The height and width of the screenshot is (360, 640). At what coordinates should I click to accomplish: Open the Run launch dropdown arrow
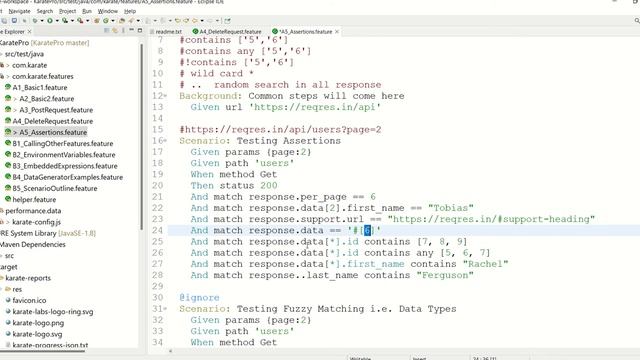(x=57, y=20)
